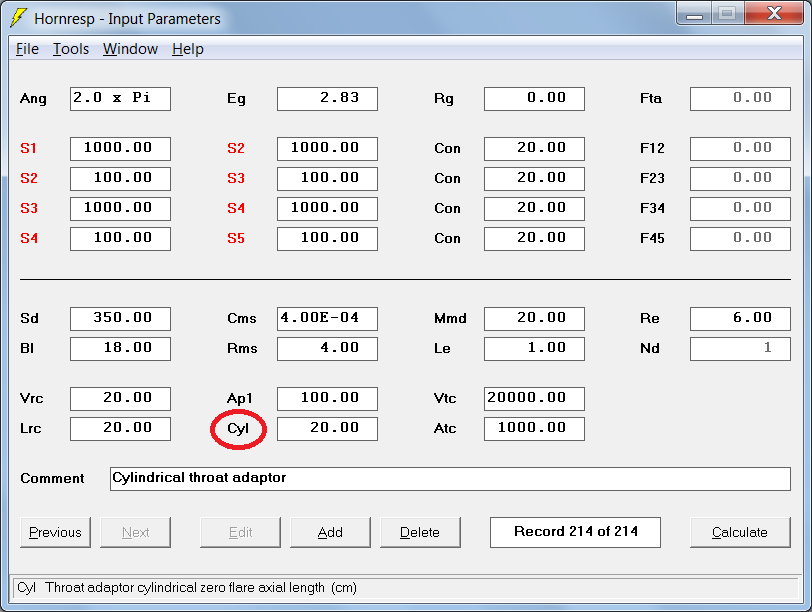812x612 pixels.
Task: Click the red S5 label
Action: (236, 239)
